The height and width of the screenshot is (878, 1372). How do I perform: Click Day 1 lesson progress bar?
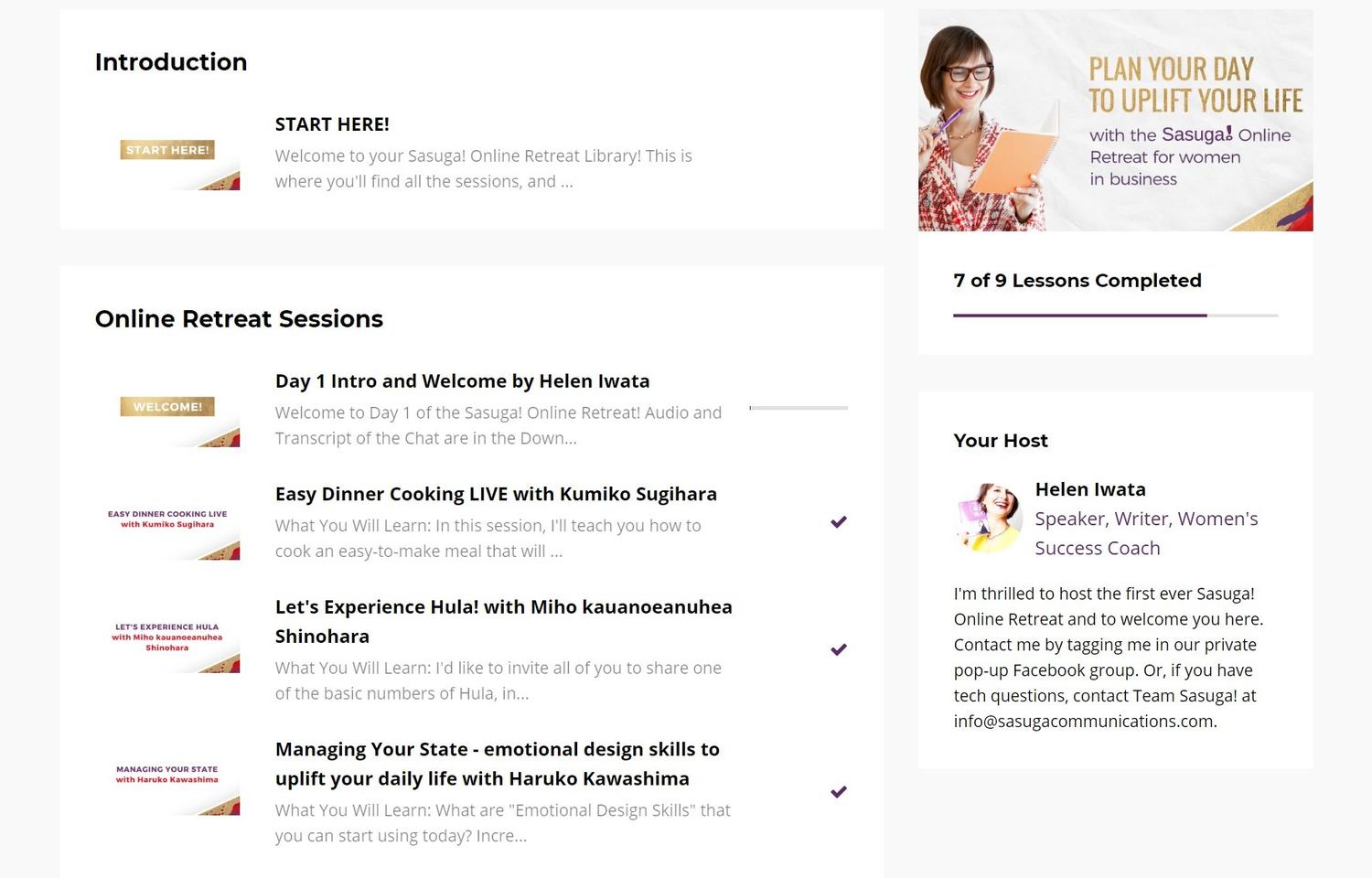tap(799, 408)
